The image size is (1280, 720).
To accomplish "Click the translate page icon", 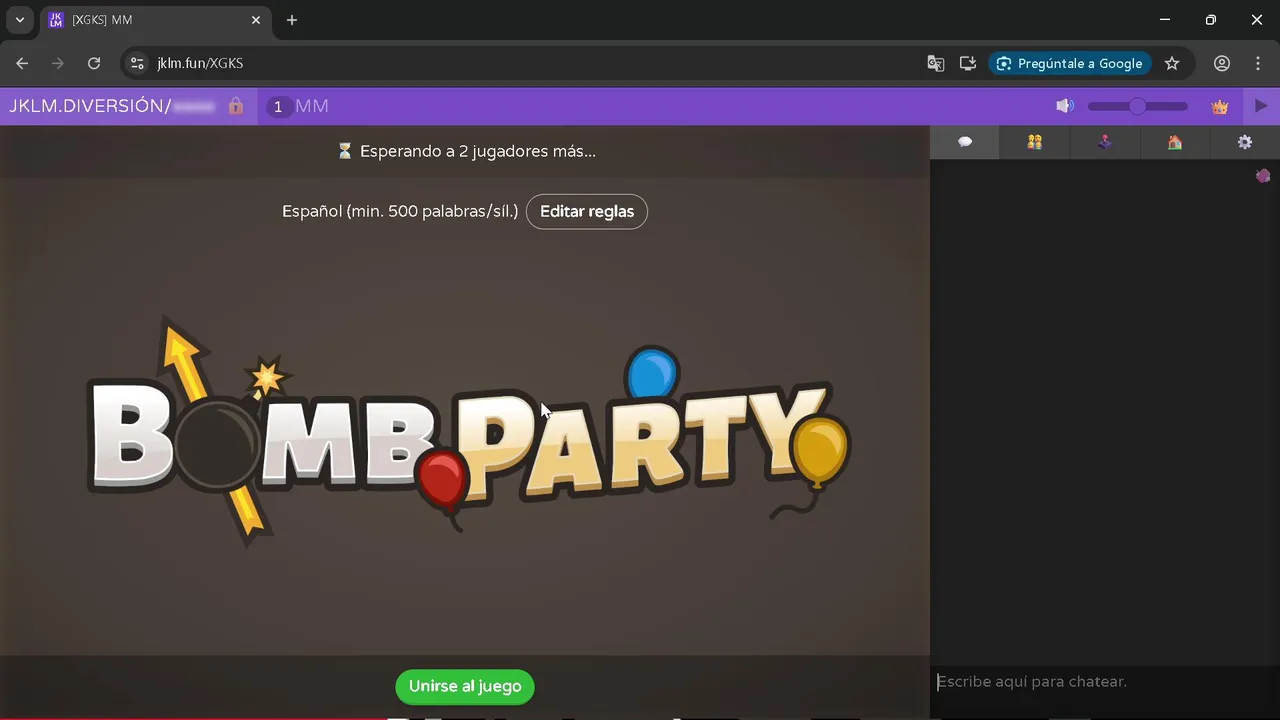I will 936,63.
